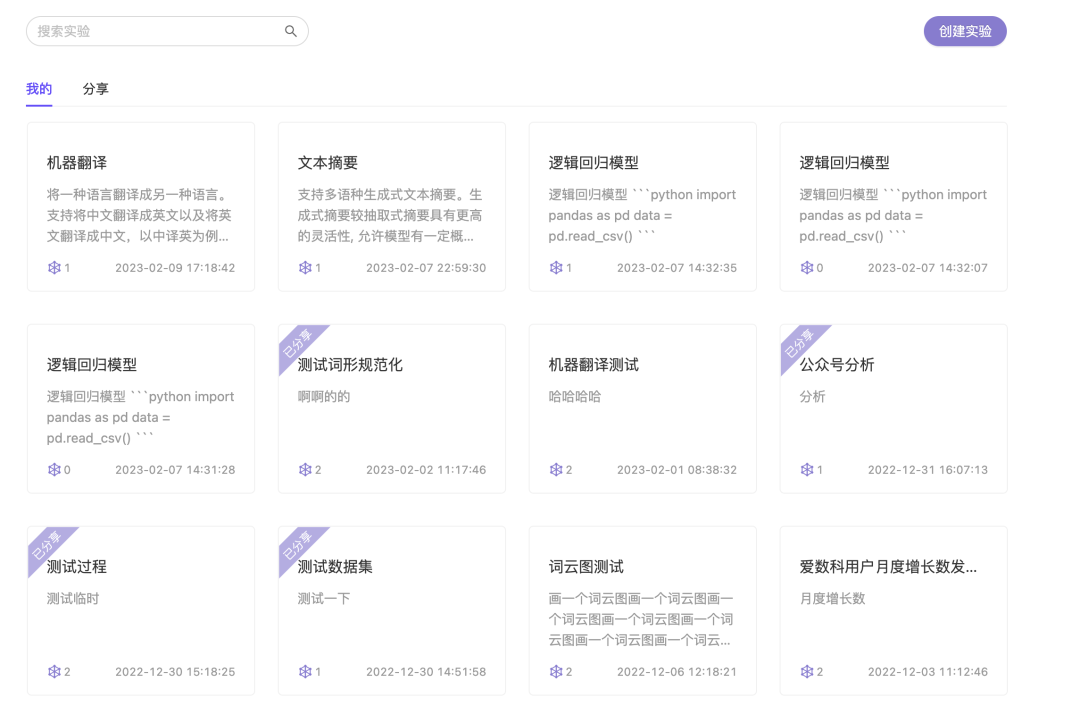Click the model icon on 测试词形规范化 card
Image resolution: width=1080 pixels, height=706 pixels.
[x=305, y=469]
